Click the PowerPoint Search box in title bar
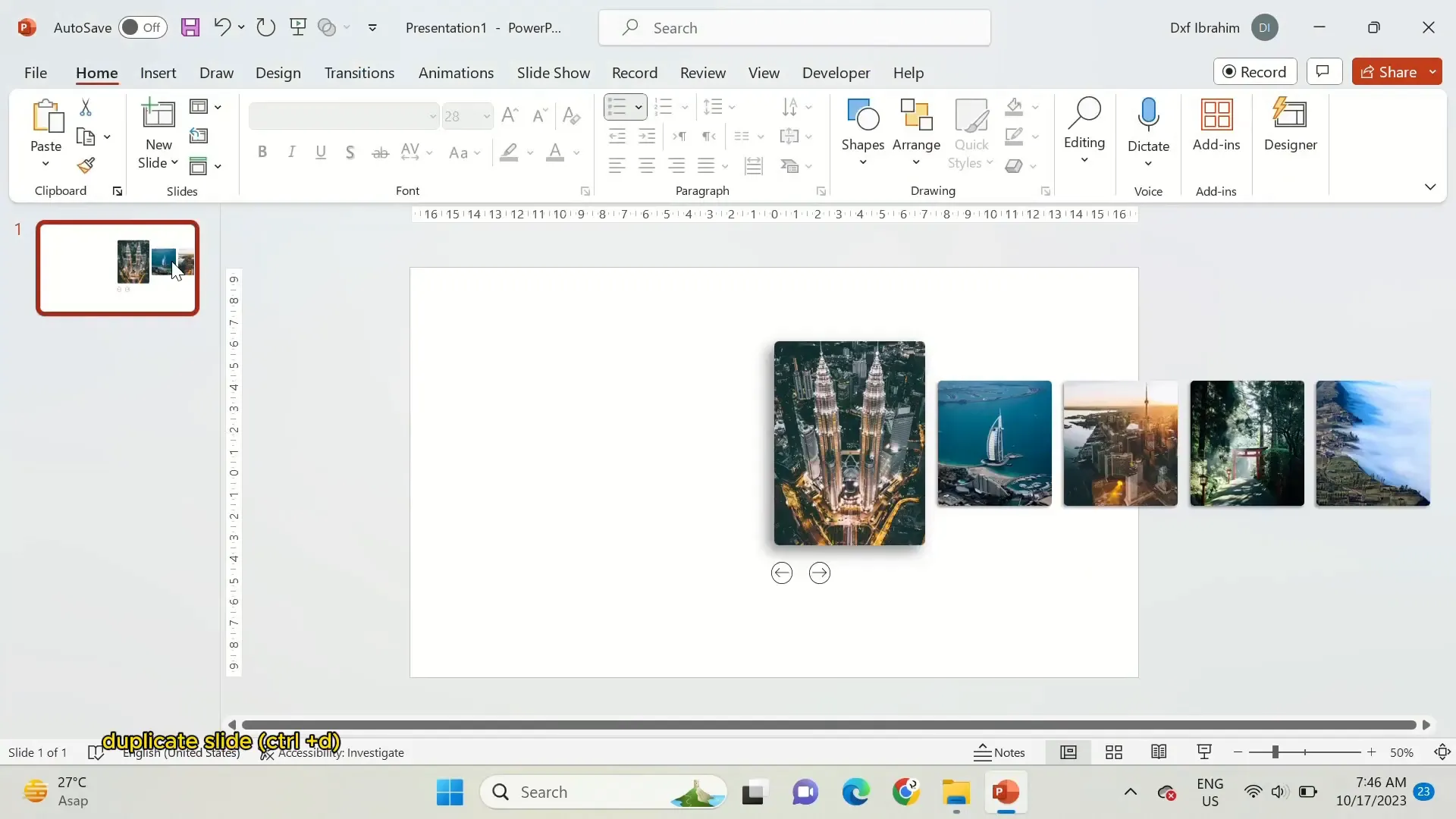The width and height of the screenshot is (1456, 819). (x=794, y=28)
